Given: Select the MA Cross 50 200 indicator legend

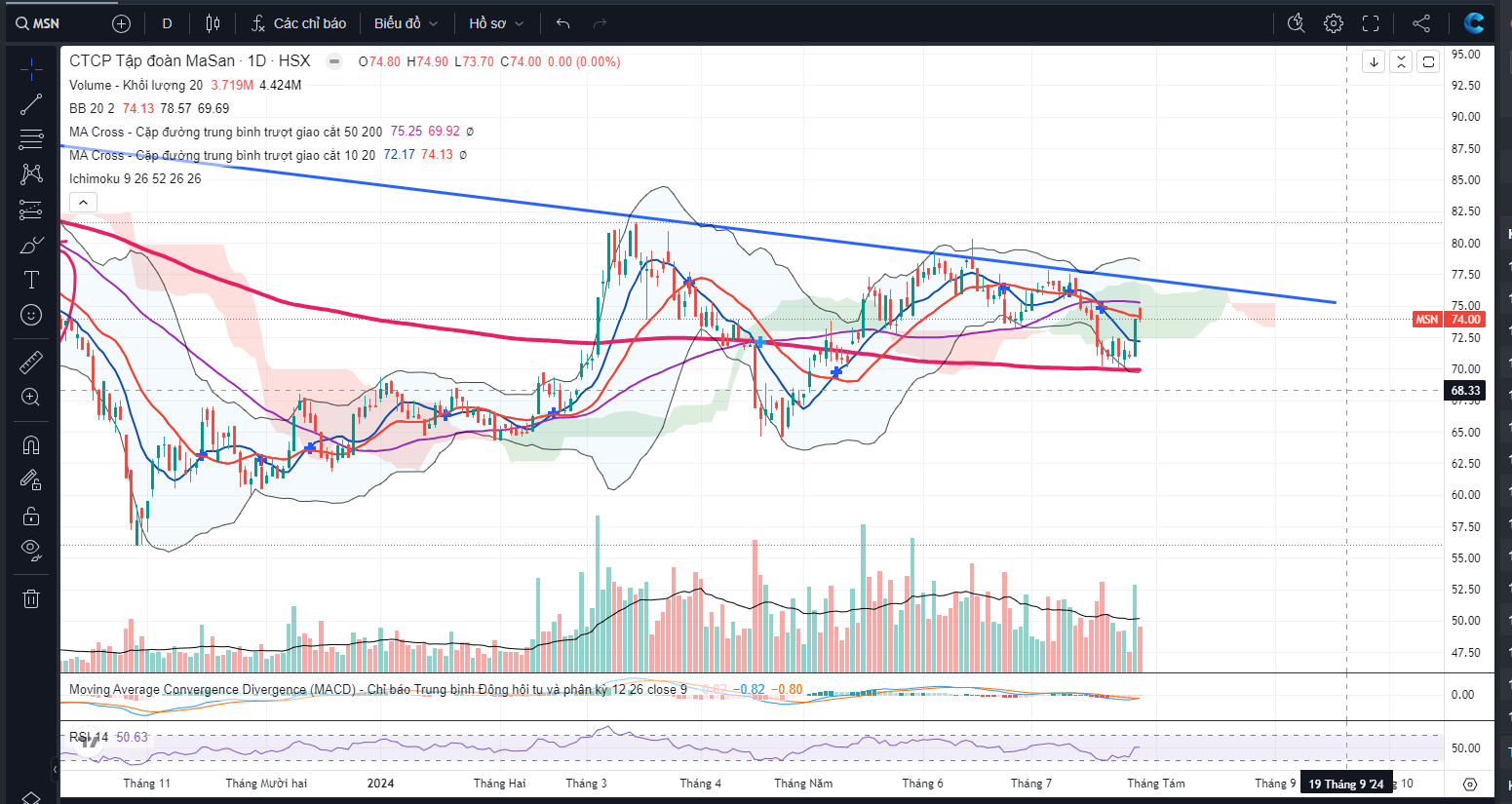Looking at the screenshot, I should 225,132.
